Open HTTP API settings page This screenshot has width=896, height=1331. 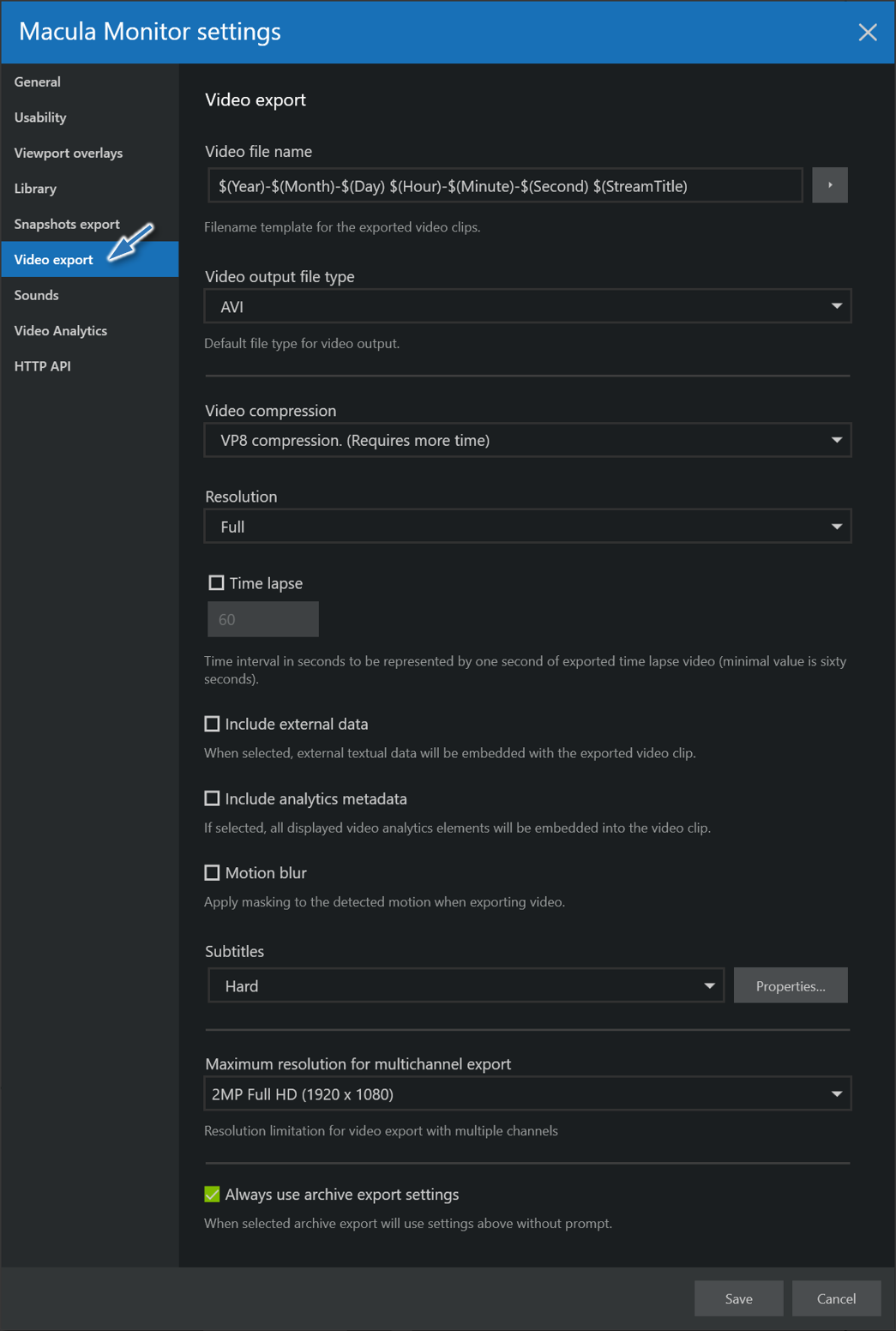89,366
